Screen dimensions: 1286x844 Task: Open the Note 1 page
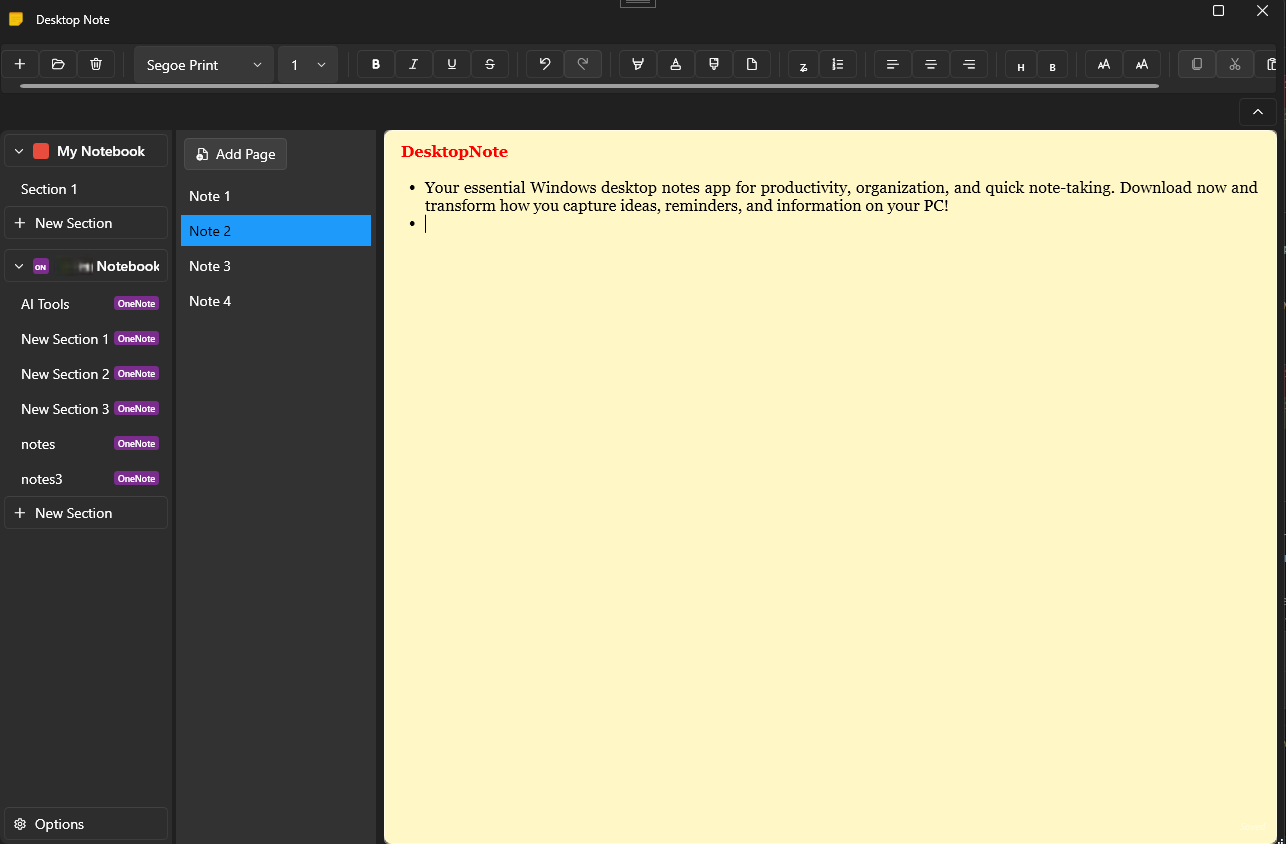point(276,196)
